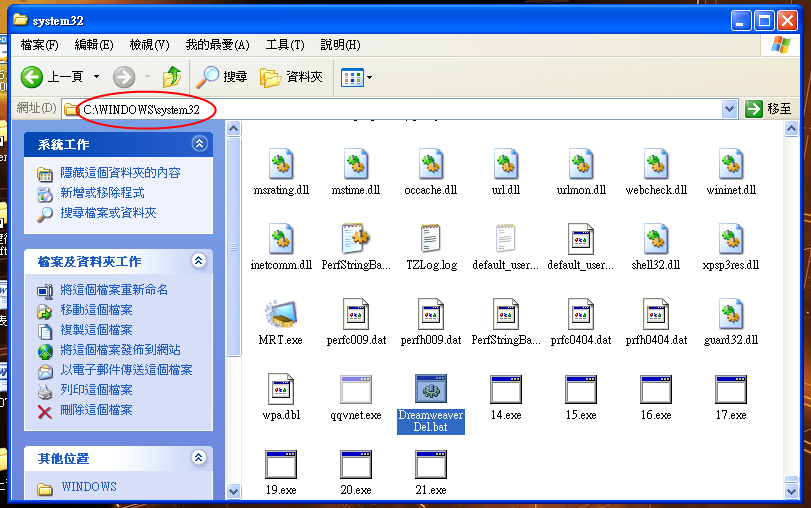The image size is (811, 508).
Task: Select the 15.exe file icon
Action: pyautogui.click(x=581, y=389)
